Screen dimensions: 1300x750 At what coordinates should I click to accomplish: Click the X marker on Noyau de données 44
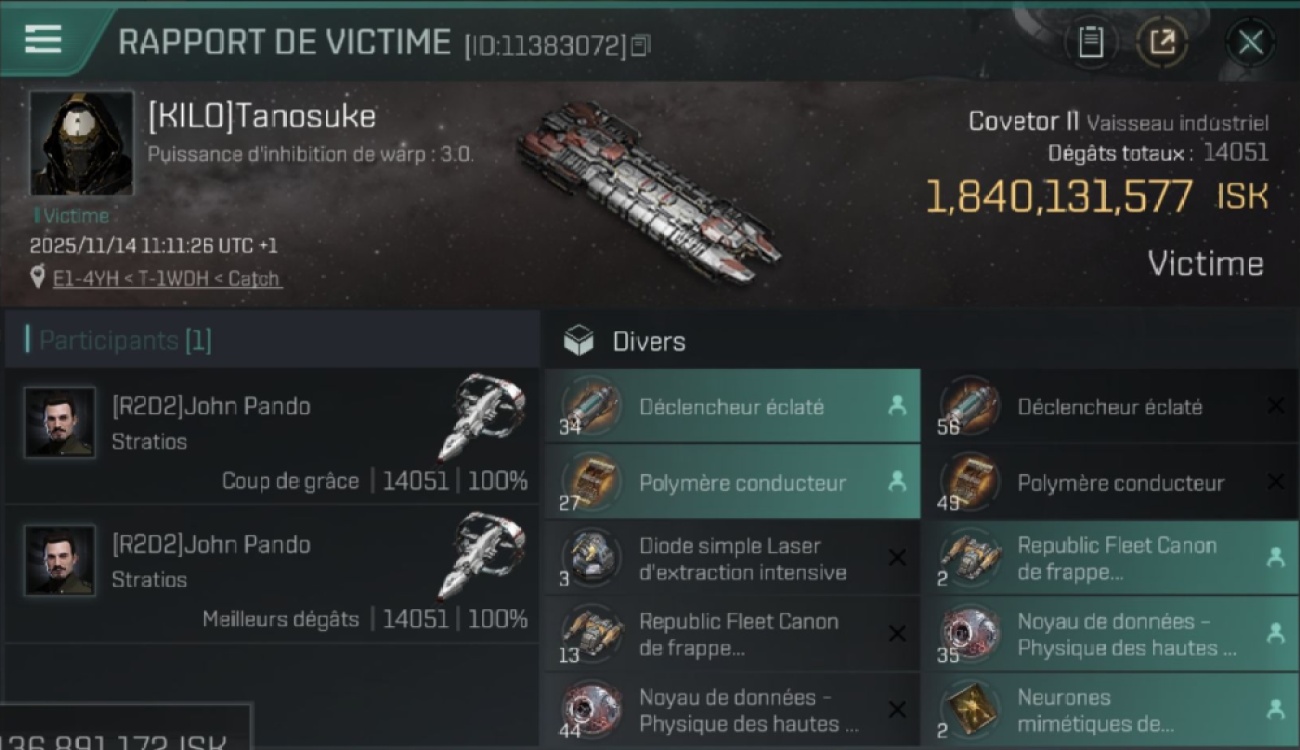pos(897,709)
